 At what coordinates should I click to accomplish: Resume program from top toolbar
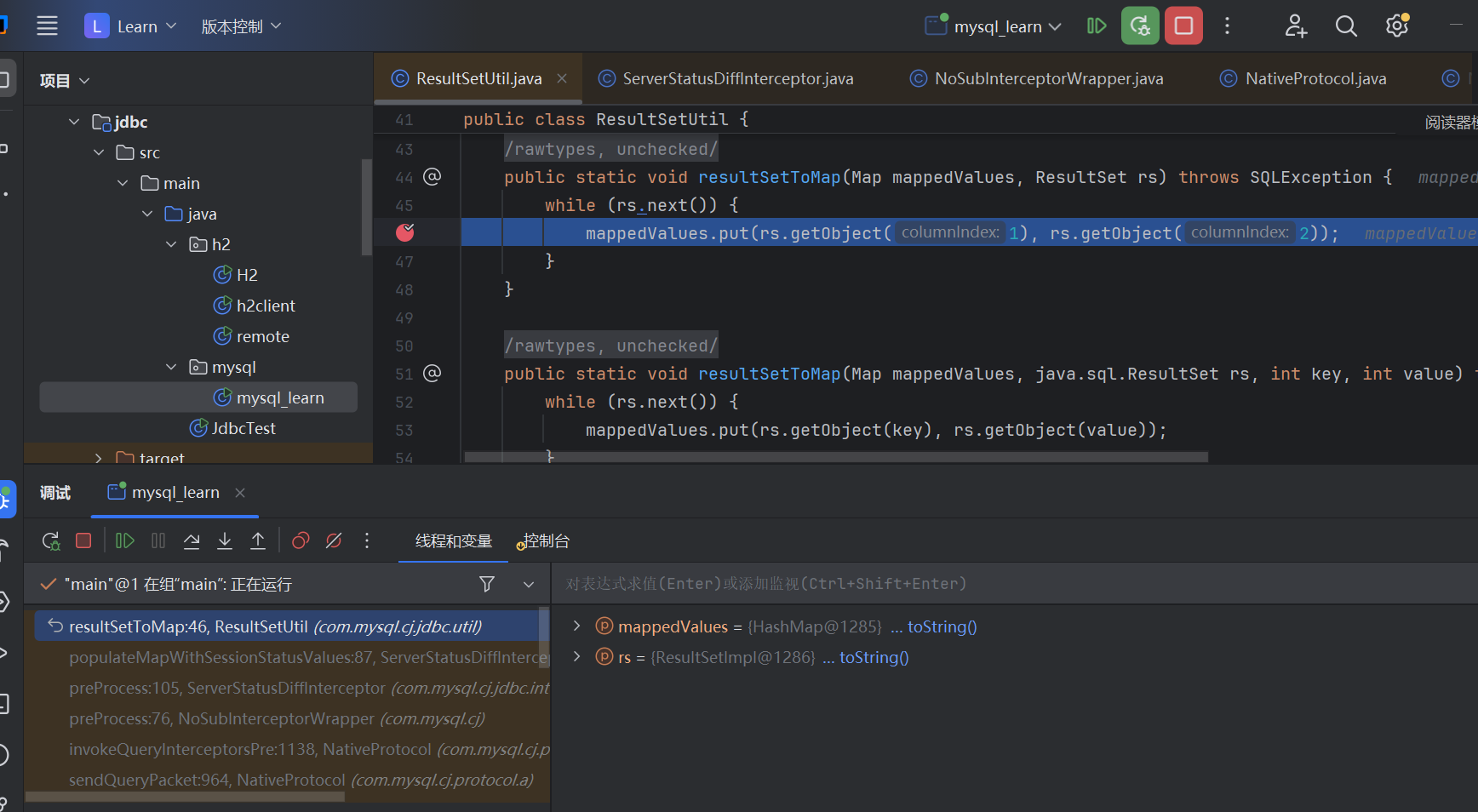(1097, 26)
